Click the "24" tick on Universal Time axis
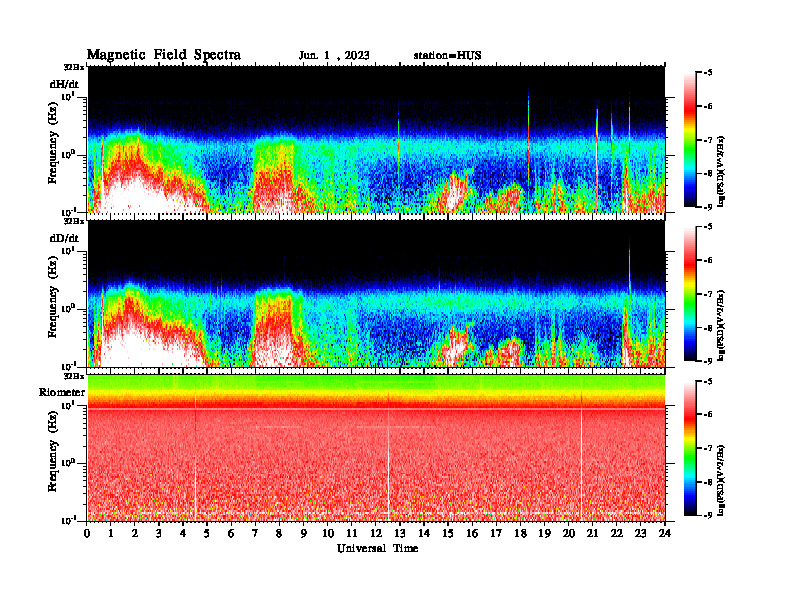792x612 pixels. 665,534
